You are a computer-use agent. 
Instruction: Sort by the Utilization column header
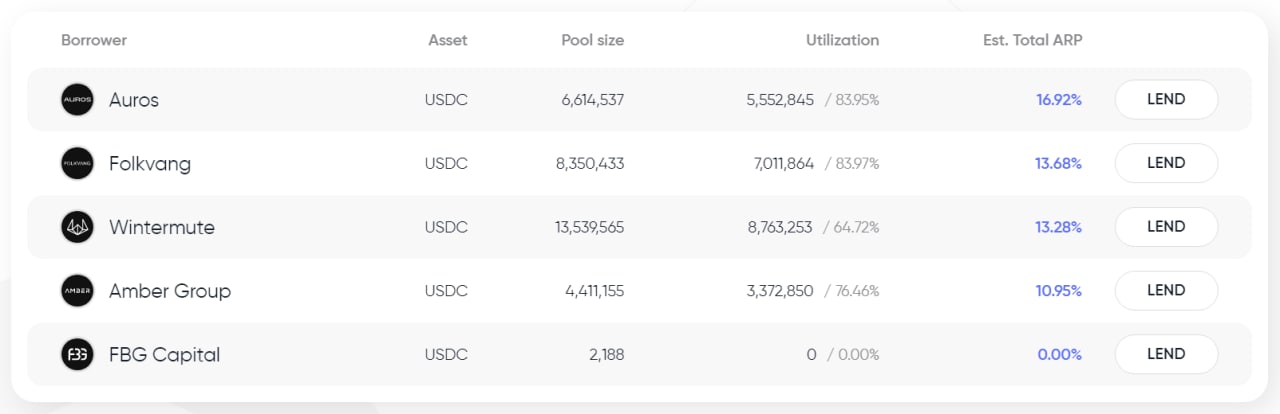point(842,41)
